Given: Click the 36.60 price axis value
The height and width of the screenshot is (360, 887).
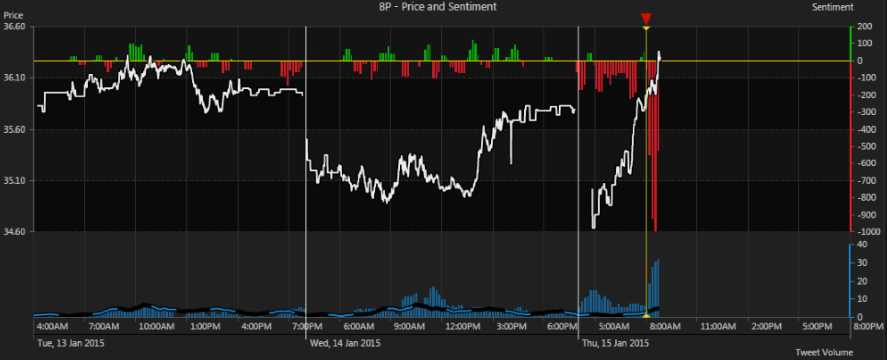Looking at the screenshot, I should pyautogui.click(x=14, y=27).
